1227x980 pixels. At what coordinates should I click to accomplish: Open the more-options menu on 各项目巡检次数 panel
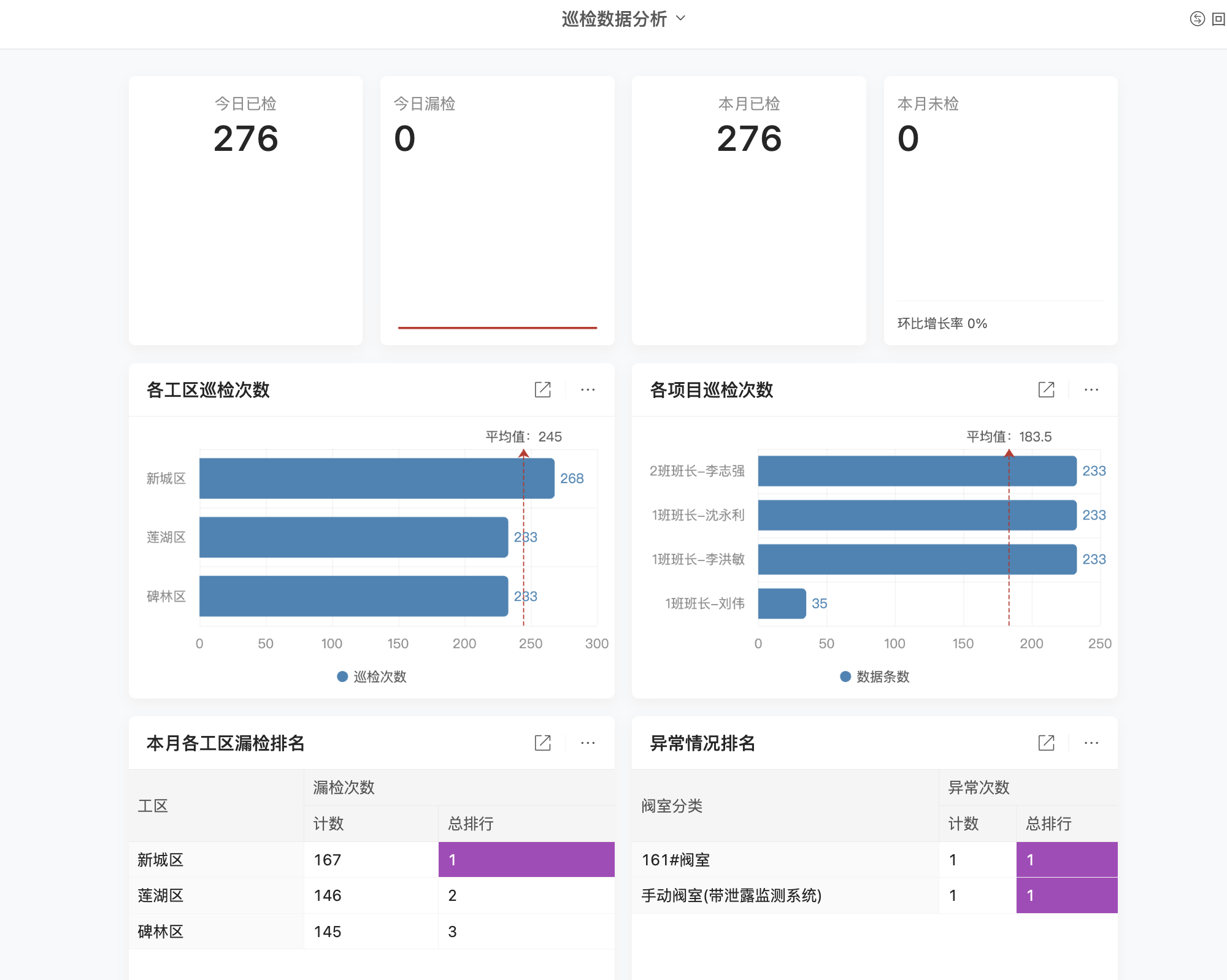(x=1091, y=389)
